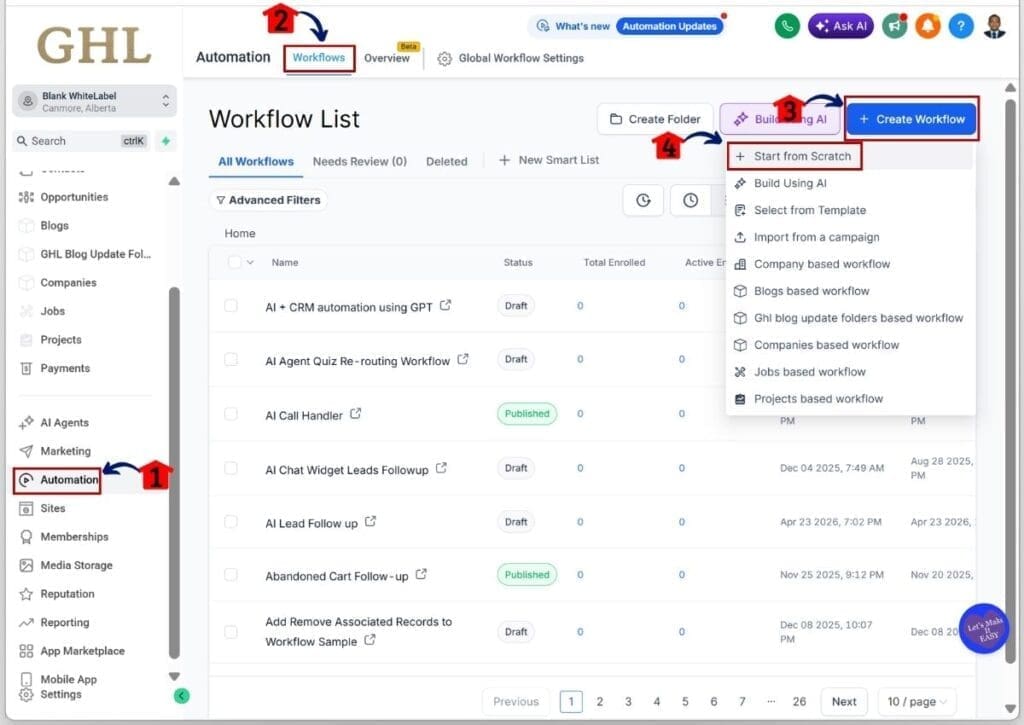This screenshot has width=1024, height=725.
Task: Open the Automation Updates what's new banner
Action: pyautogui.click(x=669, y=26)
